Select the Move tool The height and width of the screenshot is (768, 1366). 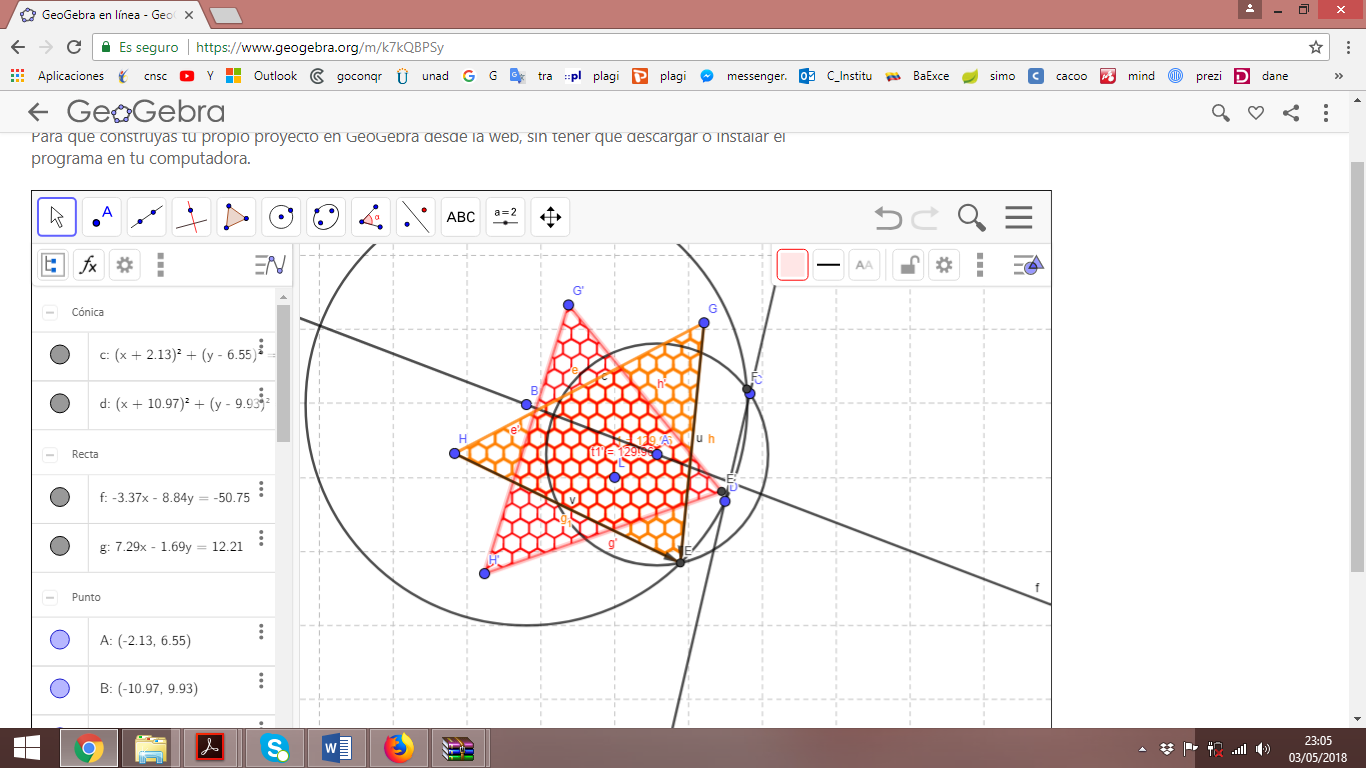[x=56, y=216]
